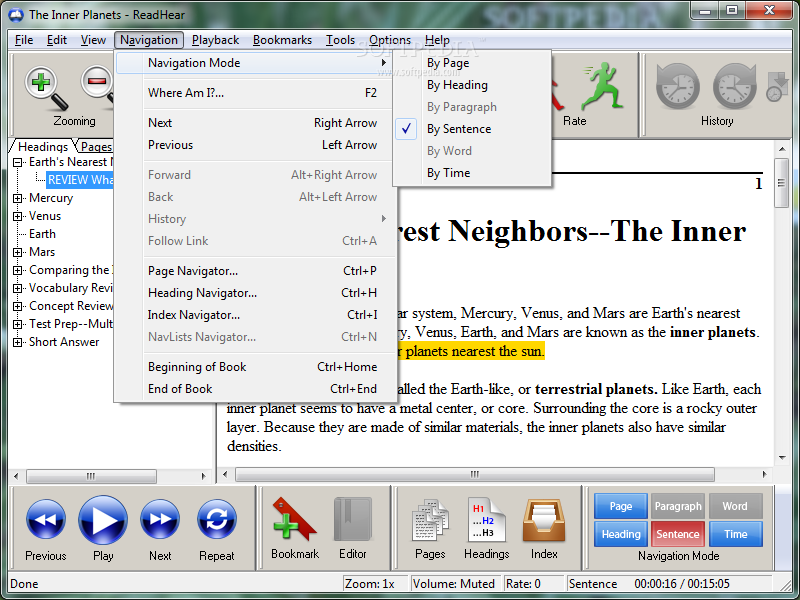The width and height of the screenshot is (800, 600).
Task: Click the second History clock icon
Action: pos(735,87)
